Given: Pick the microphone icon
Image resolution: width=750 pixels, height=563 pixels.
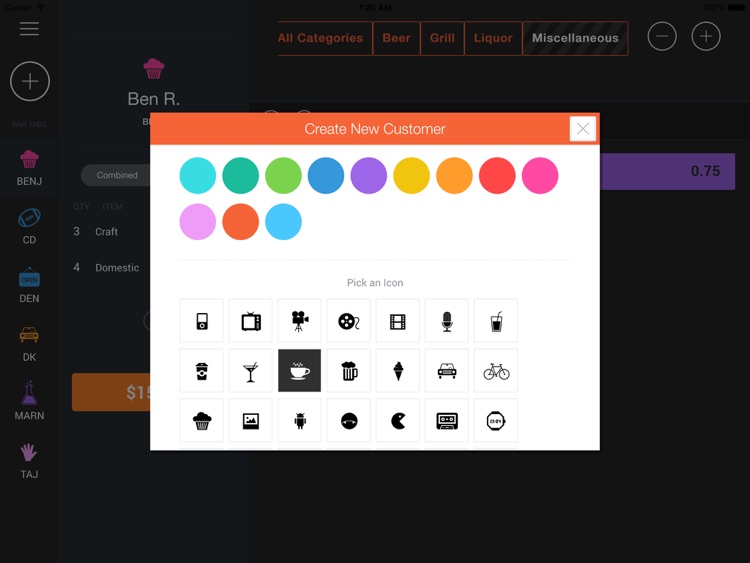Looking at the screenshot, I should (x=447, y=321).
